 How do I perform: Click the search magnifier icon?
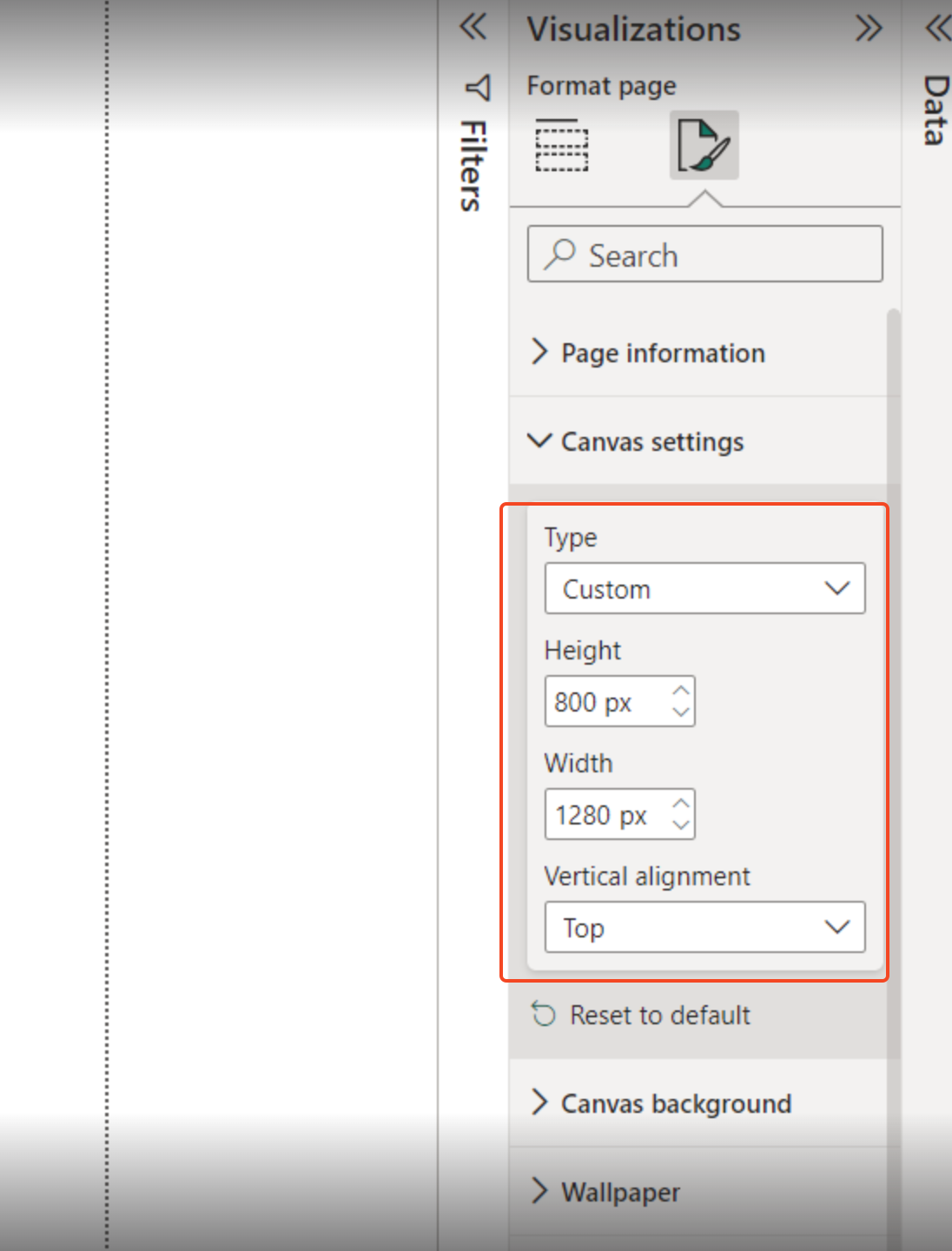click(x=560, y=255)
